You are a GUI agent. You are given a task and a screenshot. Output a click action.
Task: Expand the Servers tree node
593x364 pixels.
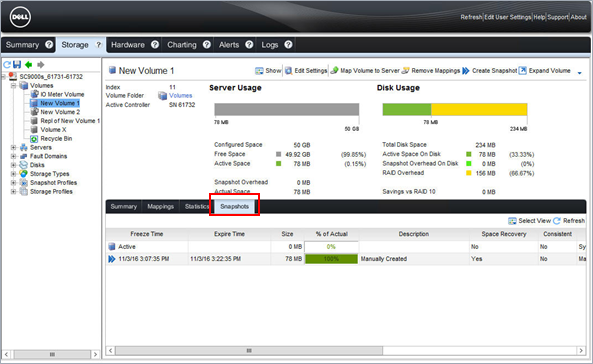click(13, 148)
